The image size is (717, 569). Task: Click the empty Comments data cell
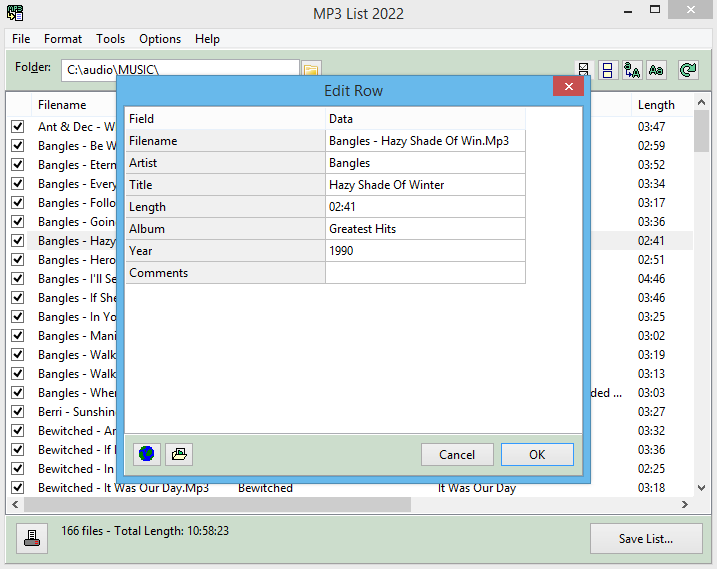tap(425, 273)
